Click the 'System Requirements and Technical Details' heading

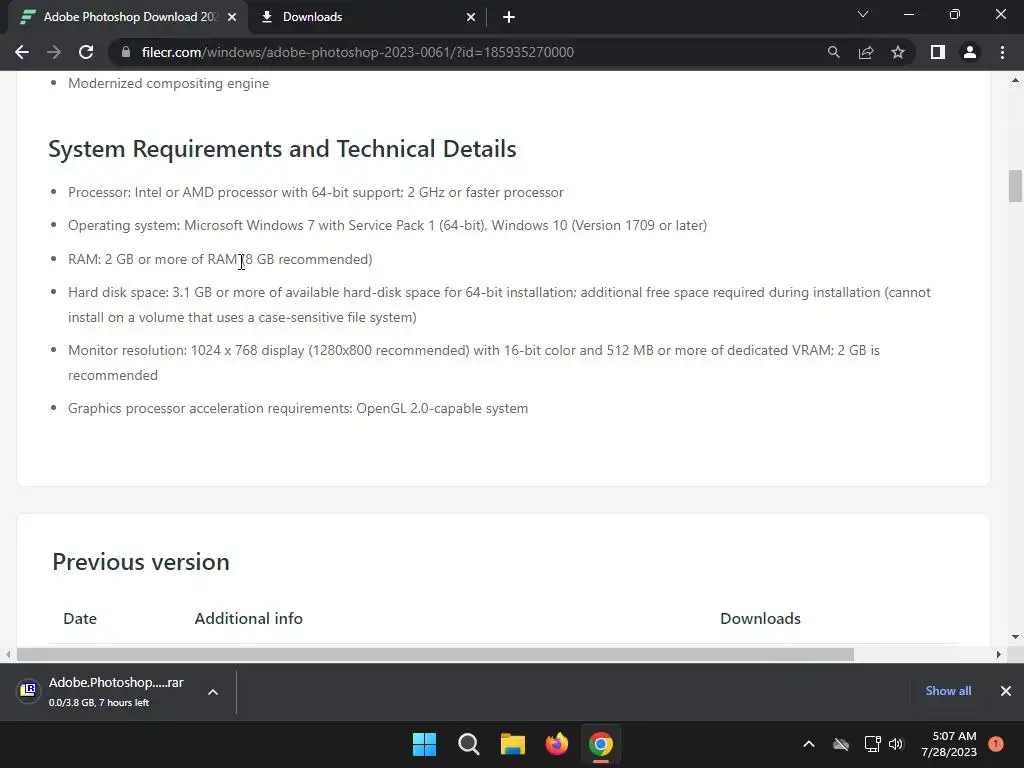pyautogui.click(x=282, y=149)
